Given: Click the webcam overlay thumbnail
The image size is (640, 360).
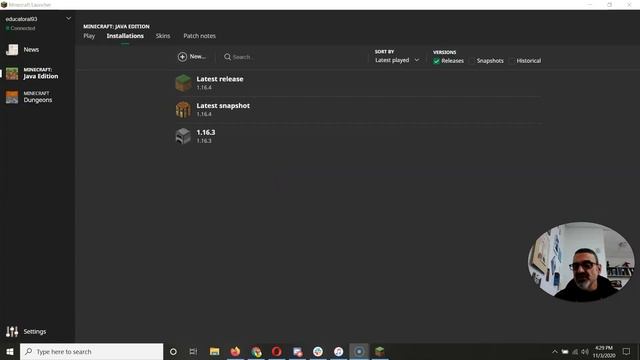Looking at the screenshot, I should [x=581, y=262].
